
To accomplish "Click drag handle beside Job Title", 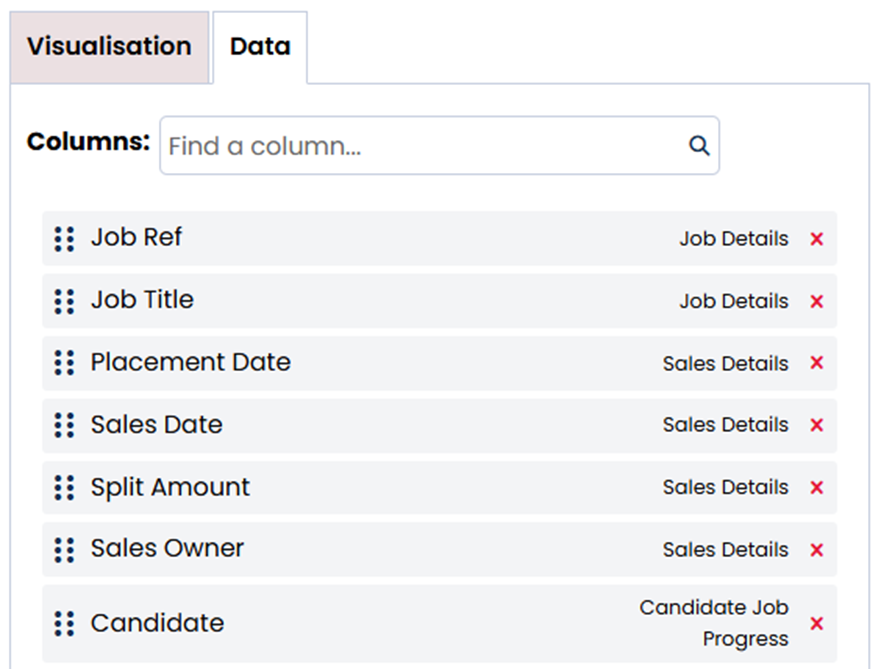I will point(64,301).
